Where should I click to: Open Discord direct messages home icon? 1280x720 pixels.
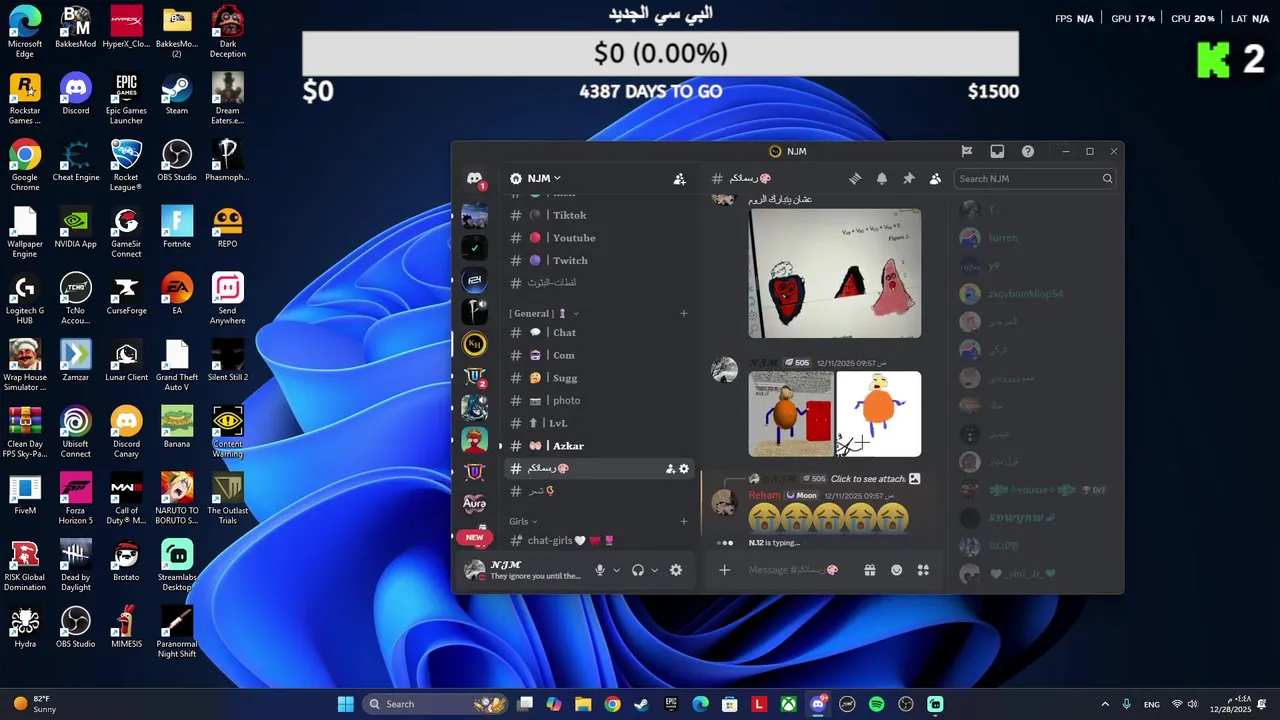tap(475, 179)
